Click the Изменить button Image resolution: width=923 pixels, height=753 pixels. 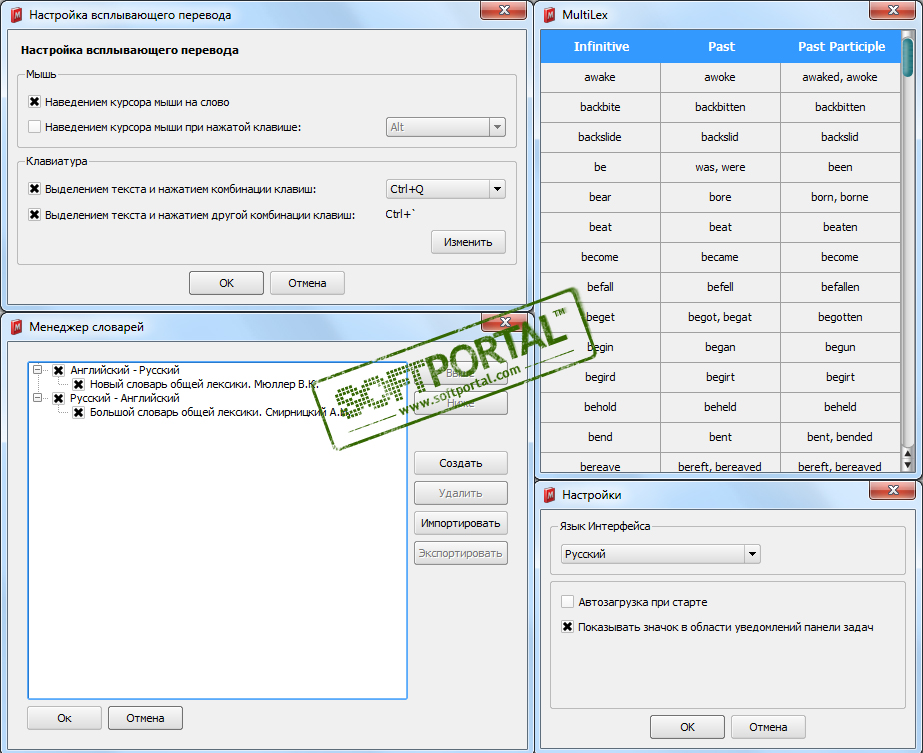coord(468,242)
